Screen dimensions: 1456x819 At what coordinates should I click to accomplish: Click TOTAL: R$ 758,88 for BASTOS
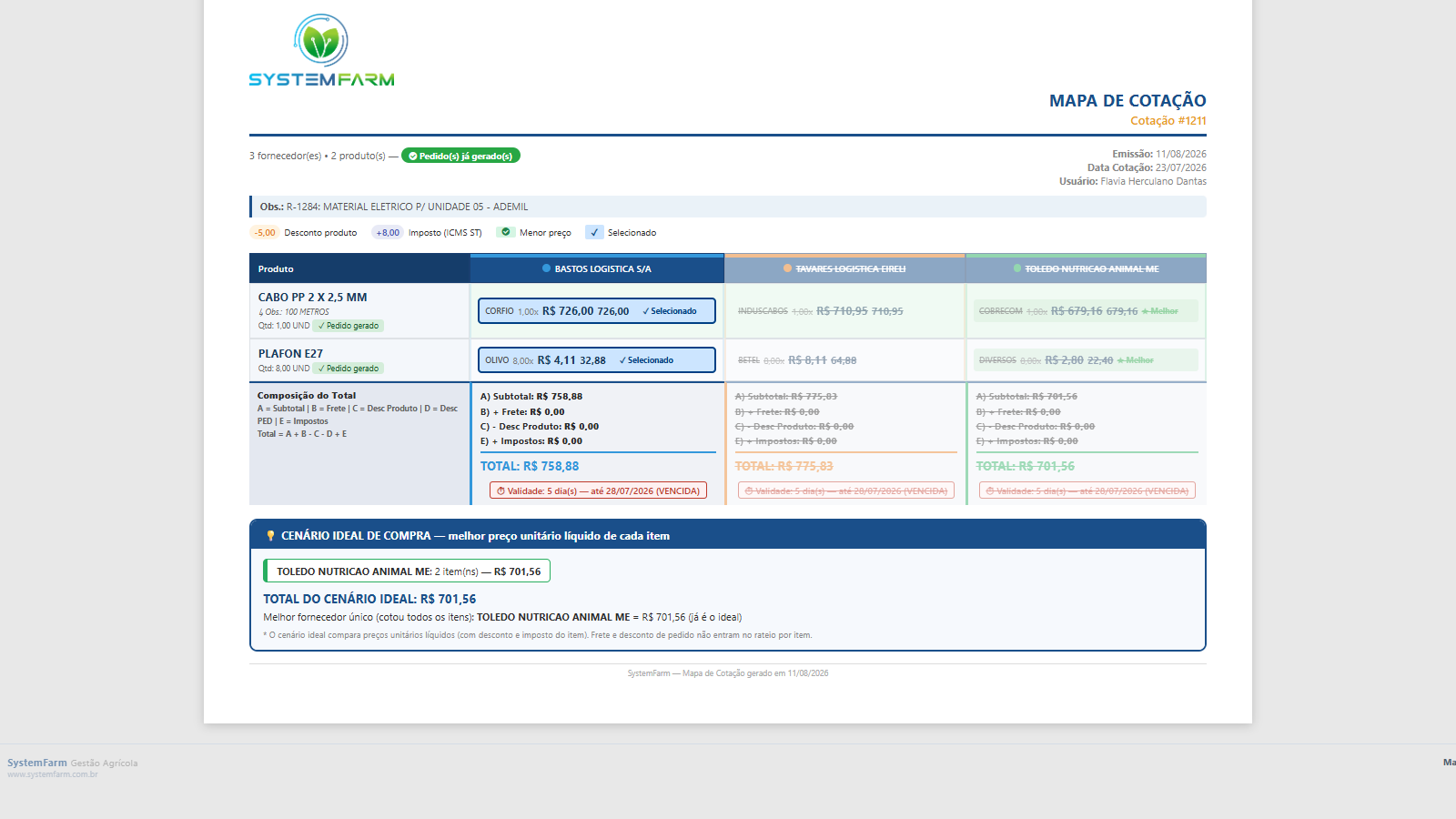point(530,466)
